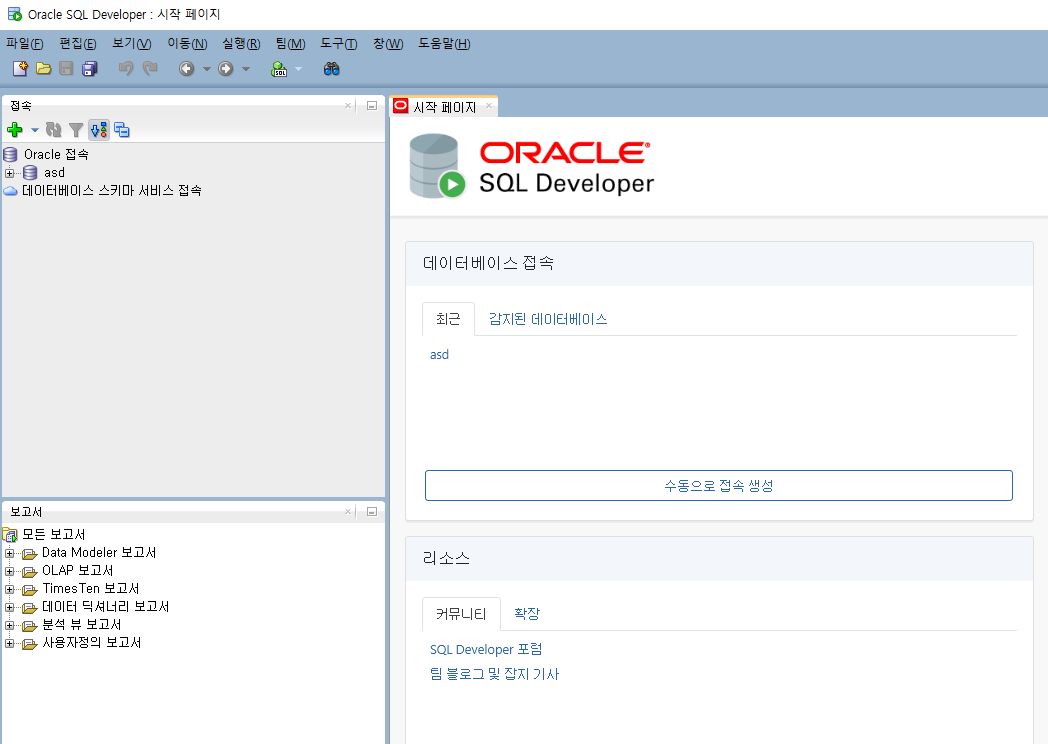This screenshot has height=744, width=1048.
Task: Click the Save disk toolbar icon
Action: coord(66,68)
